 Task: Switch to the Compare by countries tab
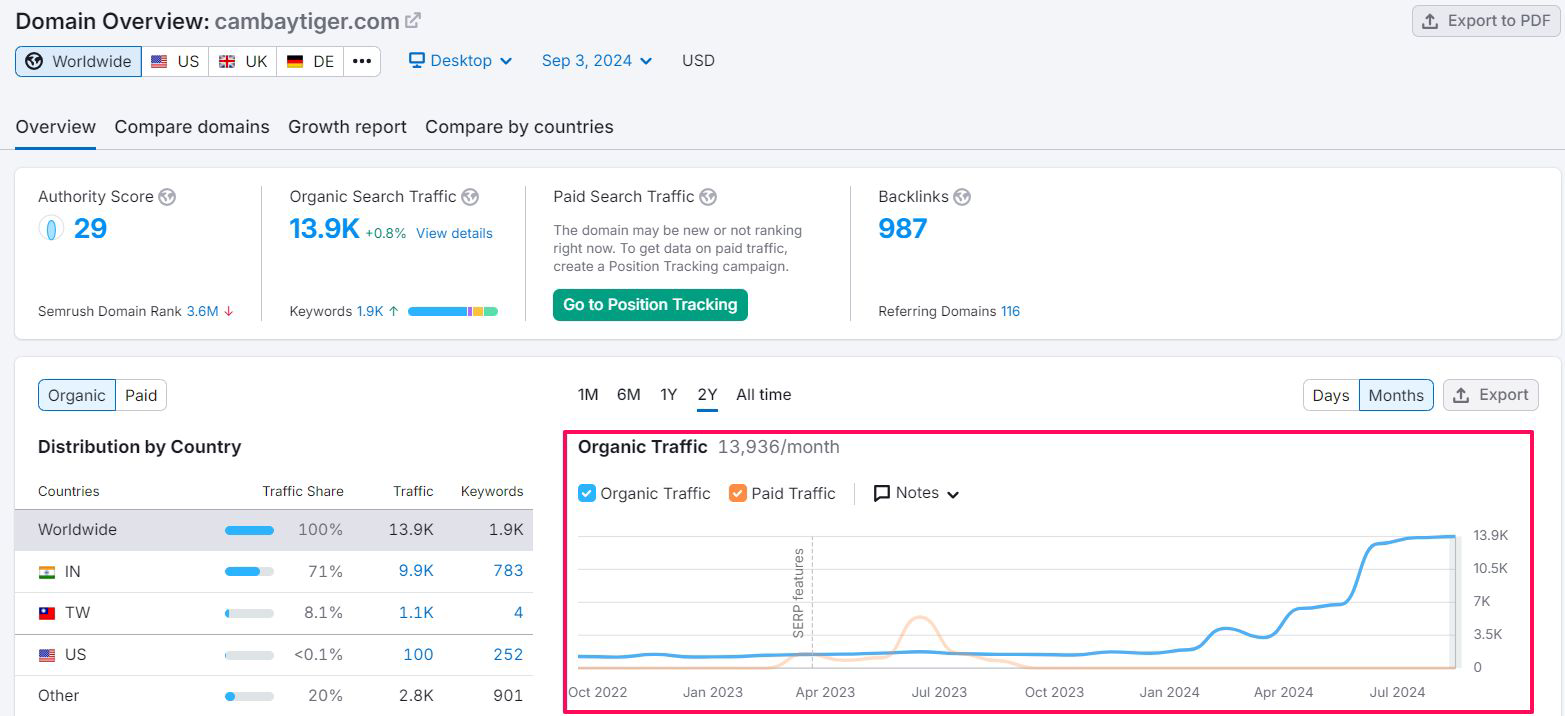pos(519,127)
